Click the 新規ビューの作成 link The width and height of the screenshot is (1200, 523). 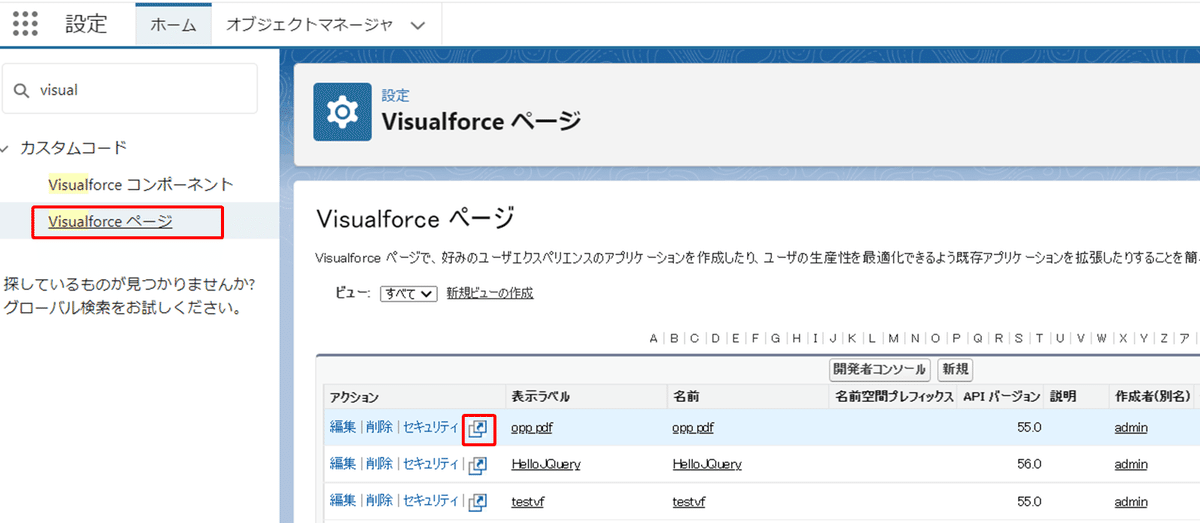tap(490, 293)
